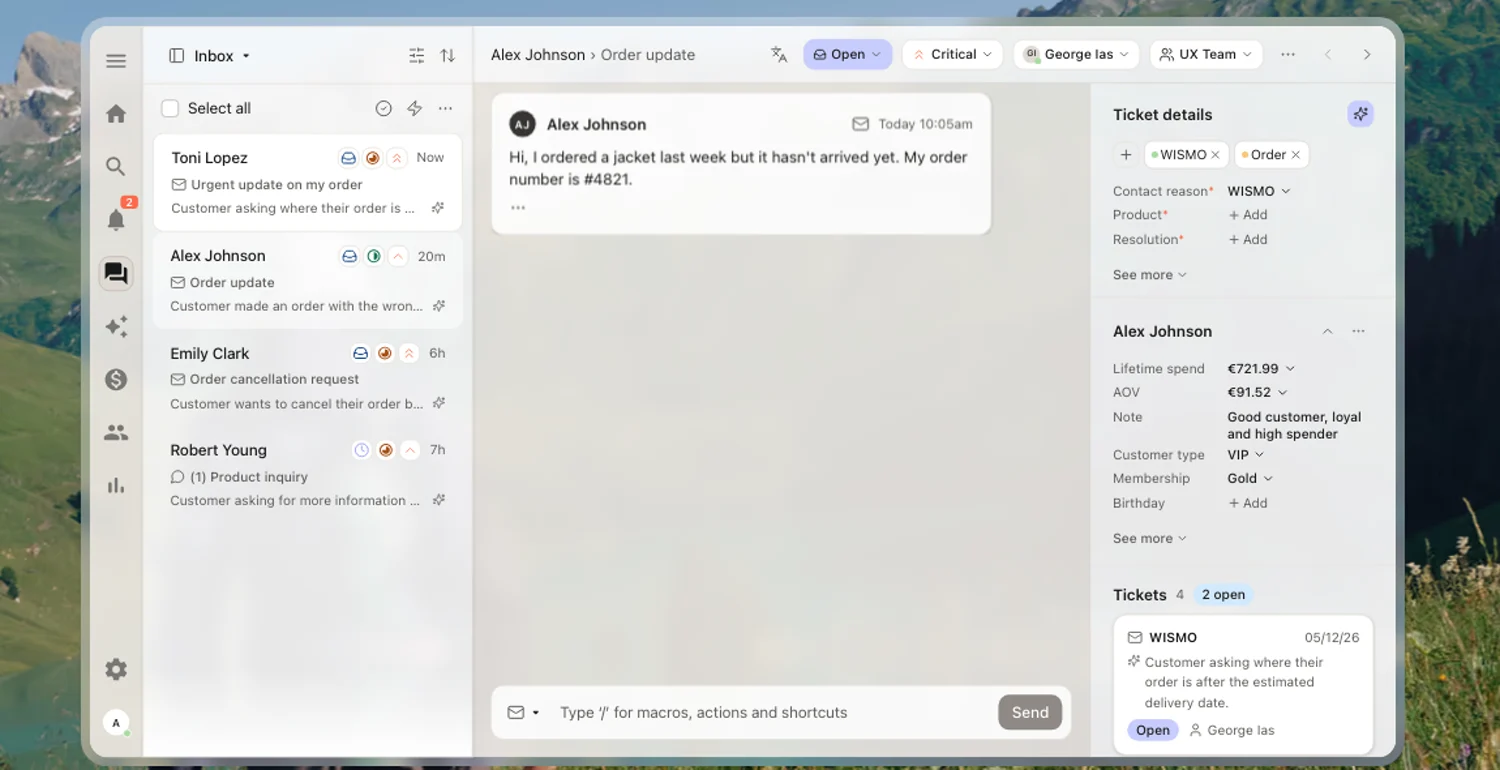Remove the WISMO tag
The width and height of the screenshot is (1500, 770).
point(1215,155)
